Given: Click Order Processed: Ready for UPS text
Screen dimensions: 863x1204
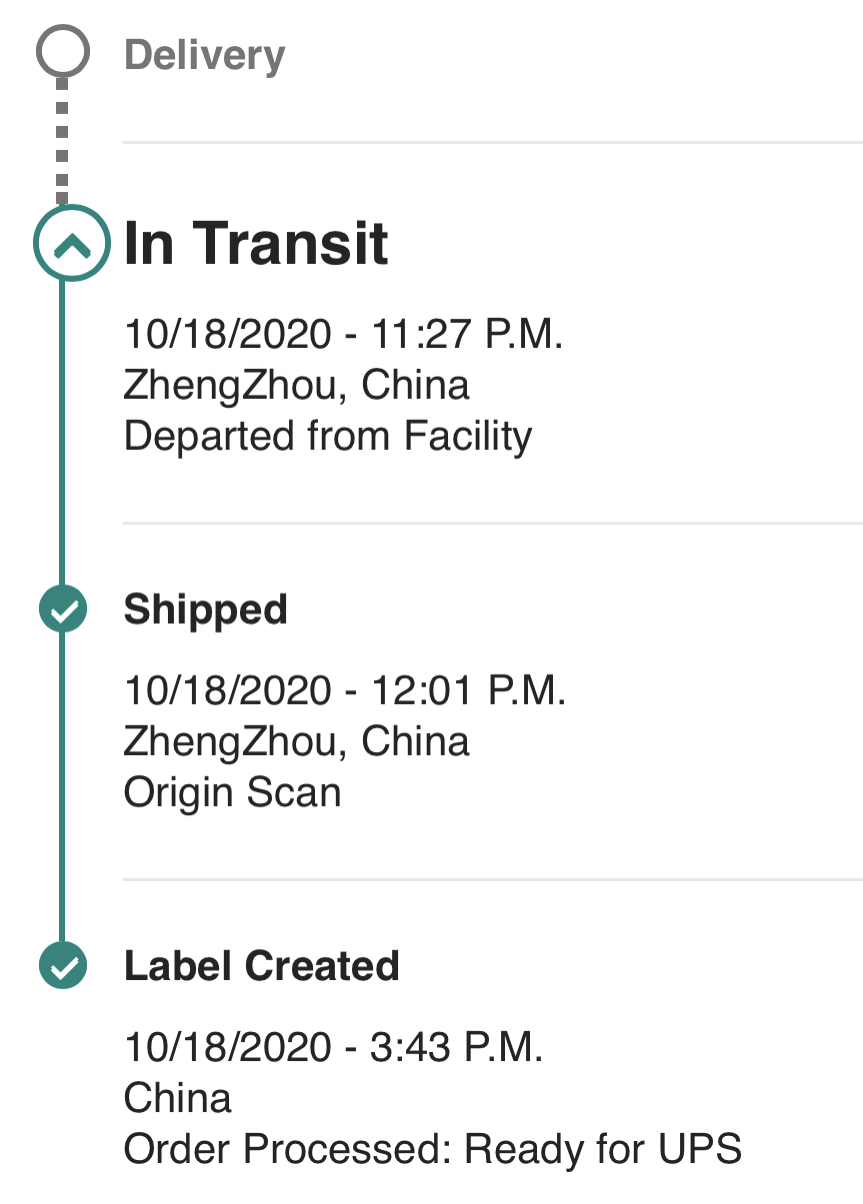Looking at the screenshot, I should coord(432,1149).
